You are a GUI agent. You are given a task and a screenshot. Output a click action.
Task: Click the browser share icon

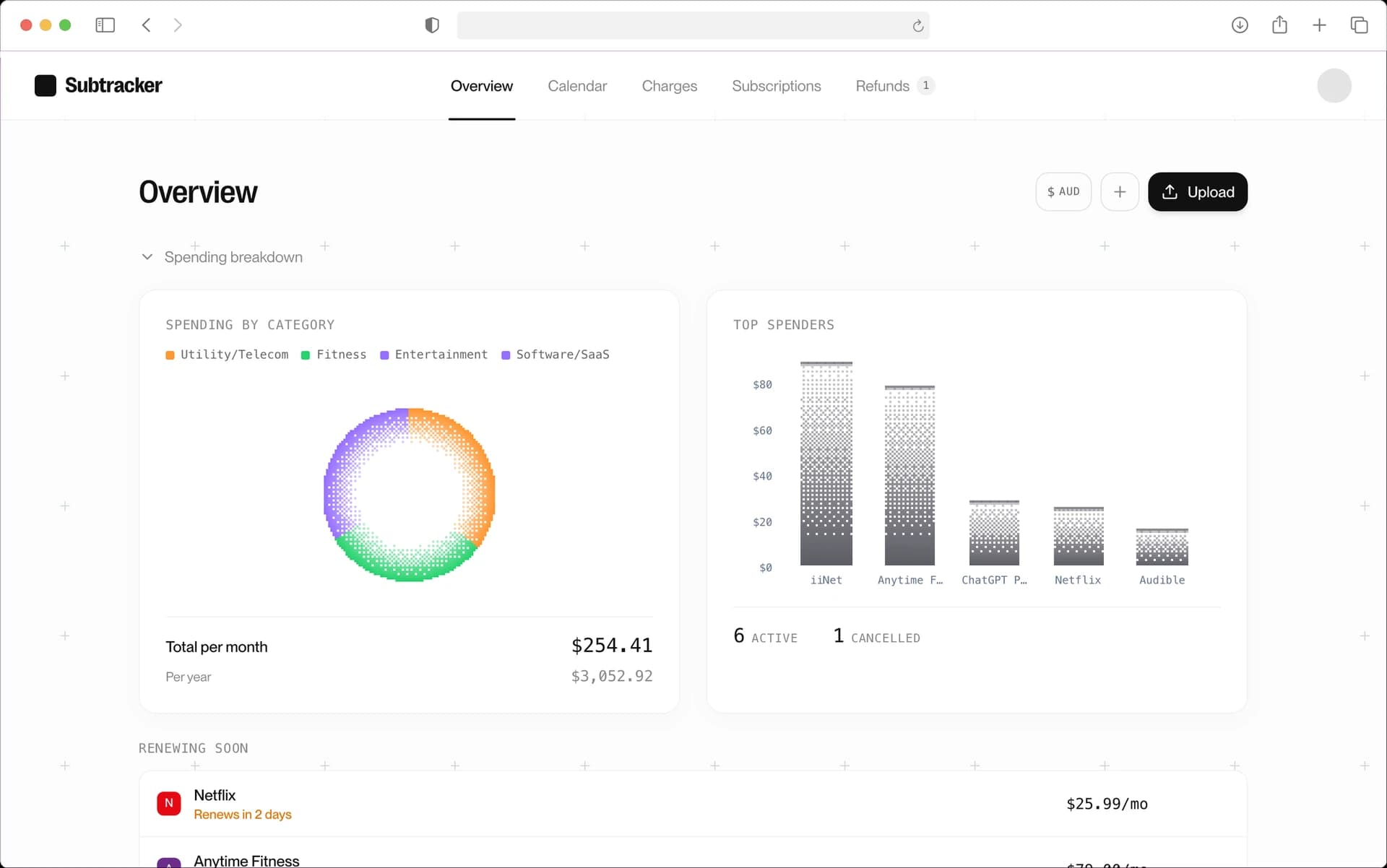click(1279, 25)
